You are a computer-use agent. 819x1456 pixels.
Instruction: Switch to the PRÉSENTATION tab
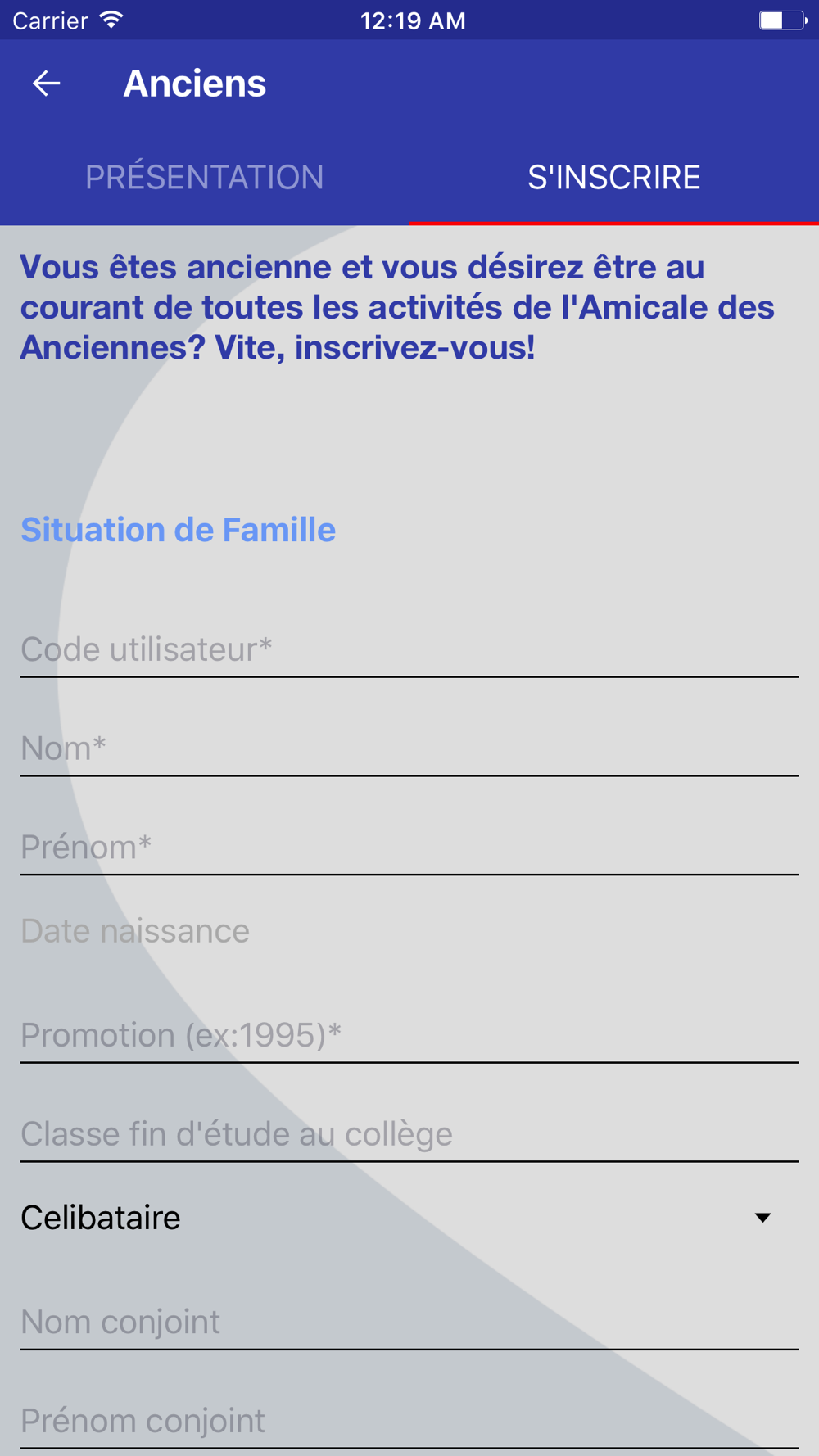point(205,177)
